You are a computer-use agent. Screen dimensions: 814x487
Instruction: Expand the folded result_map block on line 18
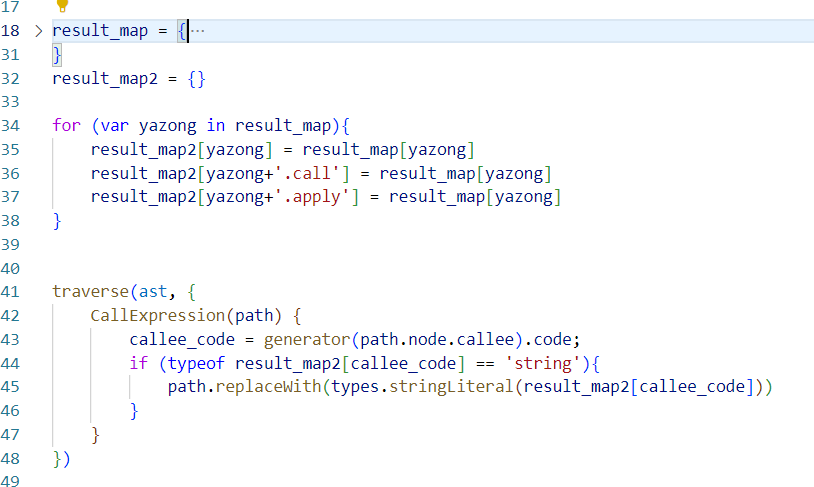[38, 31]
